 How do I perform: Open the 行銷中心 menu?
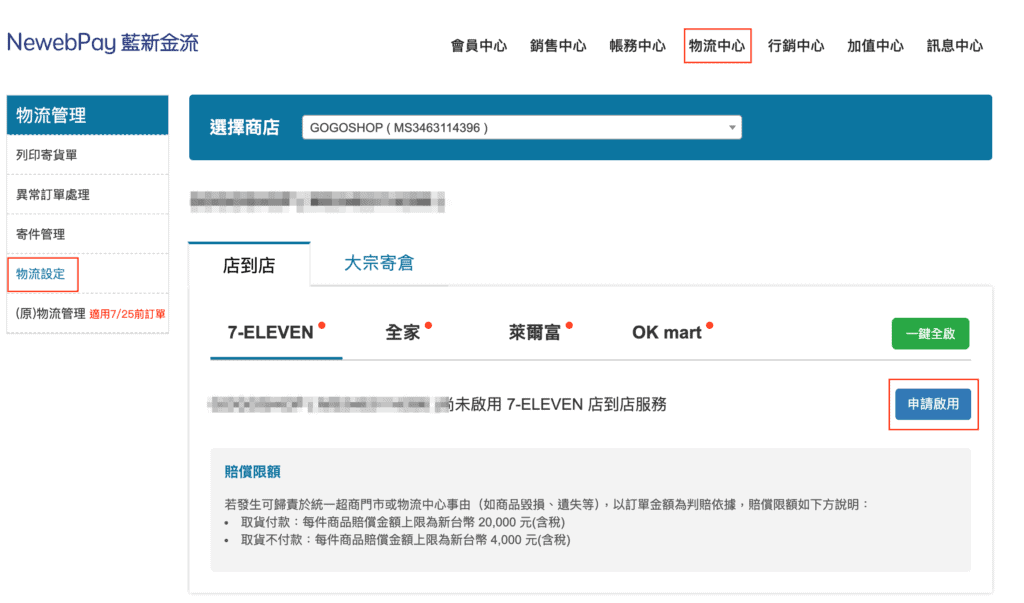pyautogui.click(x=796, y=46)
